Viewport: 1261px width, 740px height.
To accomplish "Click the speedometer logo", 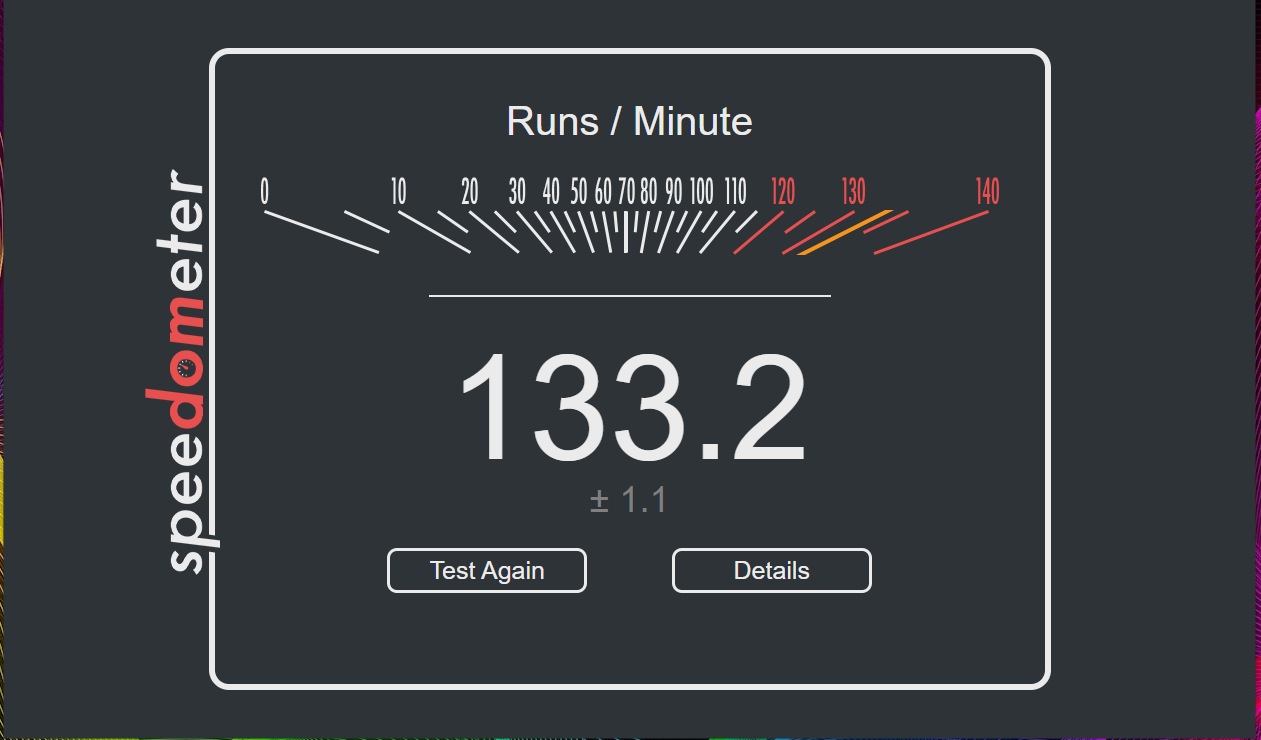I will click(184, 370).
